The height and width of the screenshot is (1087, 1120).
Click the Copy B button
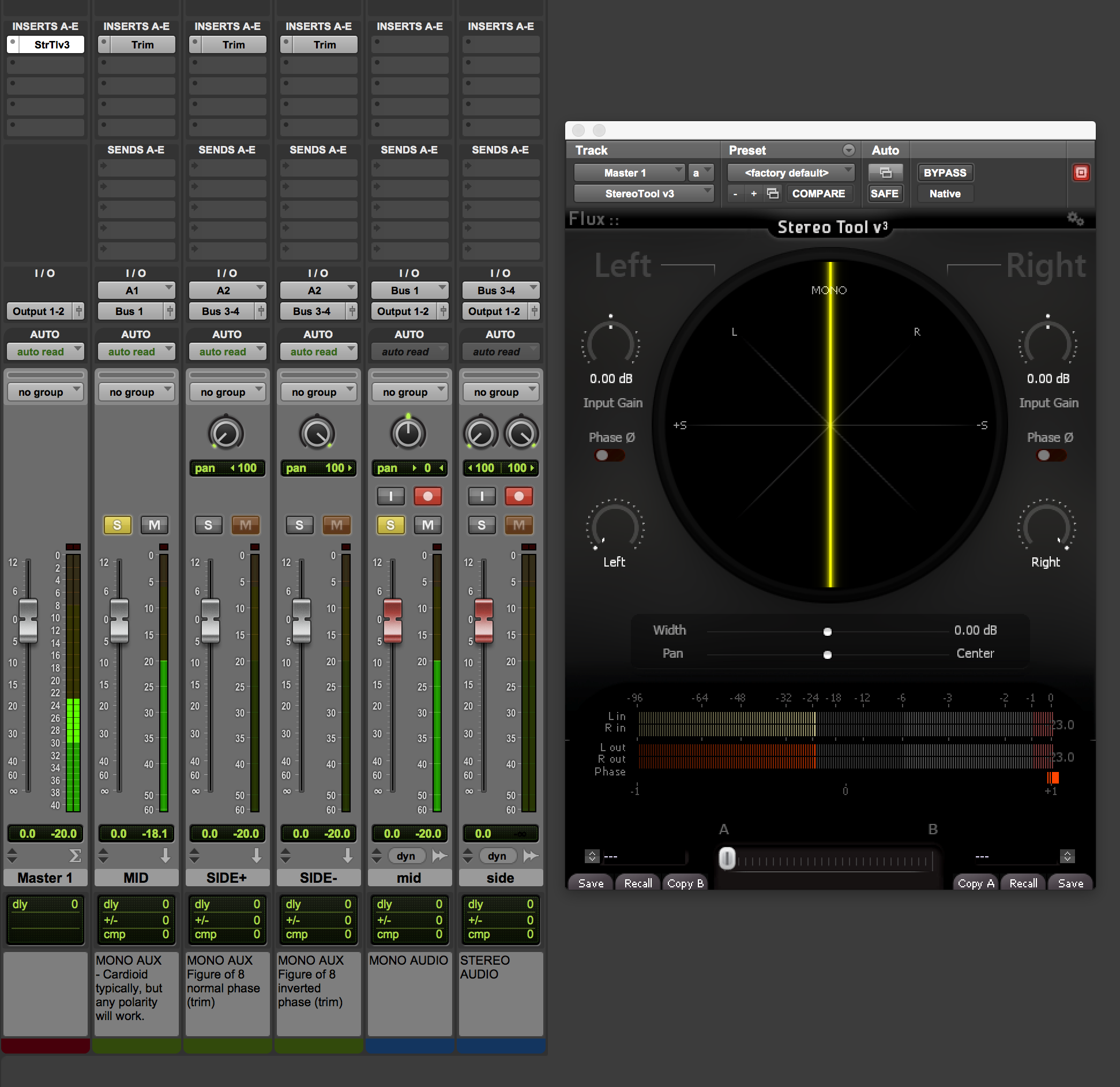(x=685, y=883)
